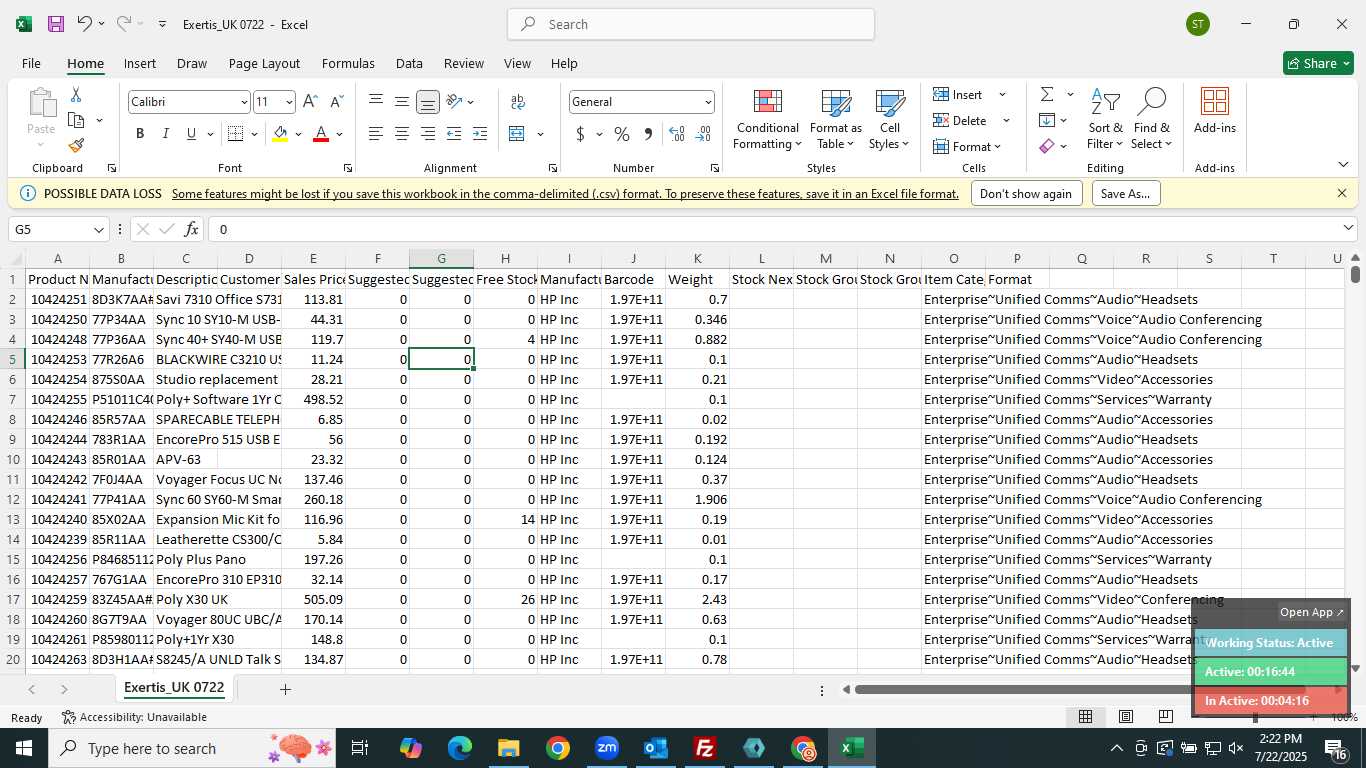
Task: Open the Add-ins gallery
Action: tap(1214, 111)
